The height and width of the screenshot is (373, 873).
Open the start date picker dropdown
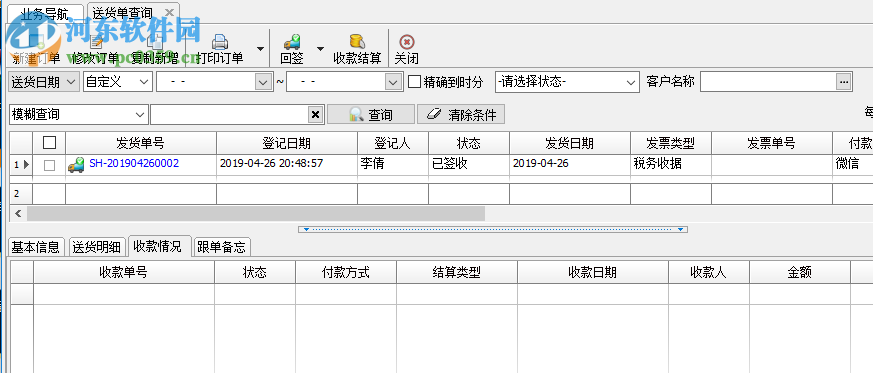[x=263, y=82]
